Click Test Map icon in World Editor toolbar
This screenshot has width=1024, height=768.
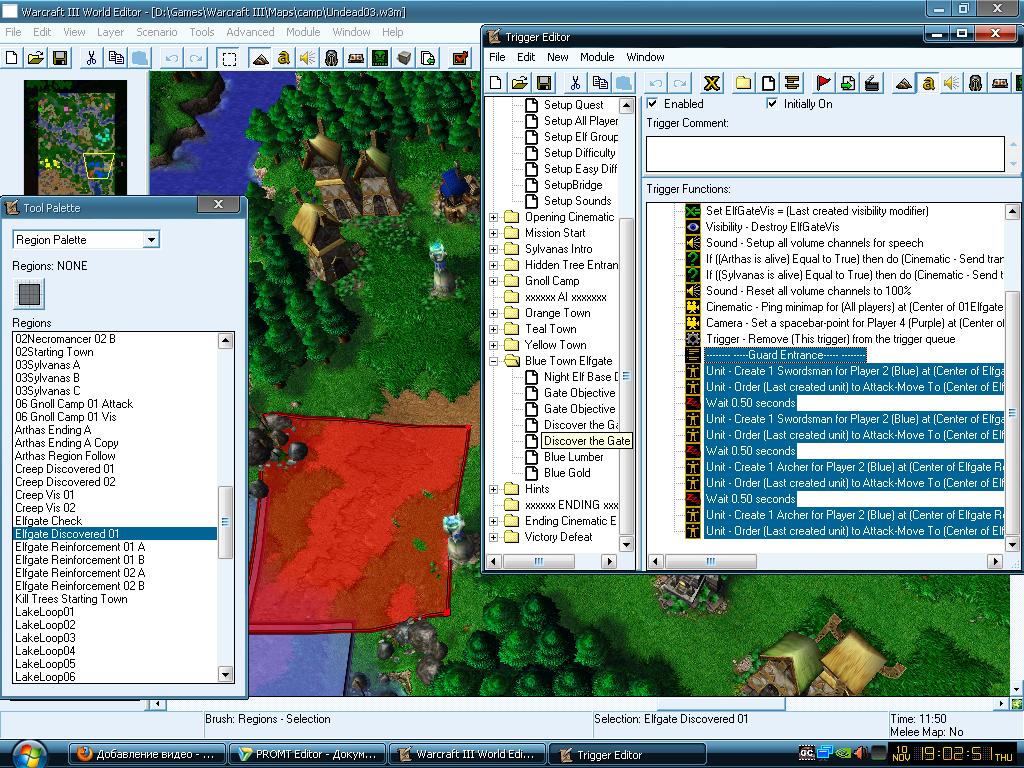coord(460,58)
